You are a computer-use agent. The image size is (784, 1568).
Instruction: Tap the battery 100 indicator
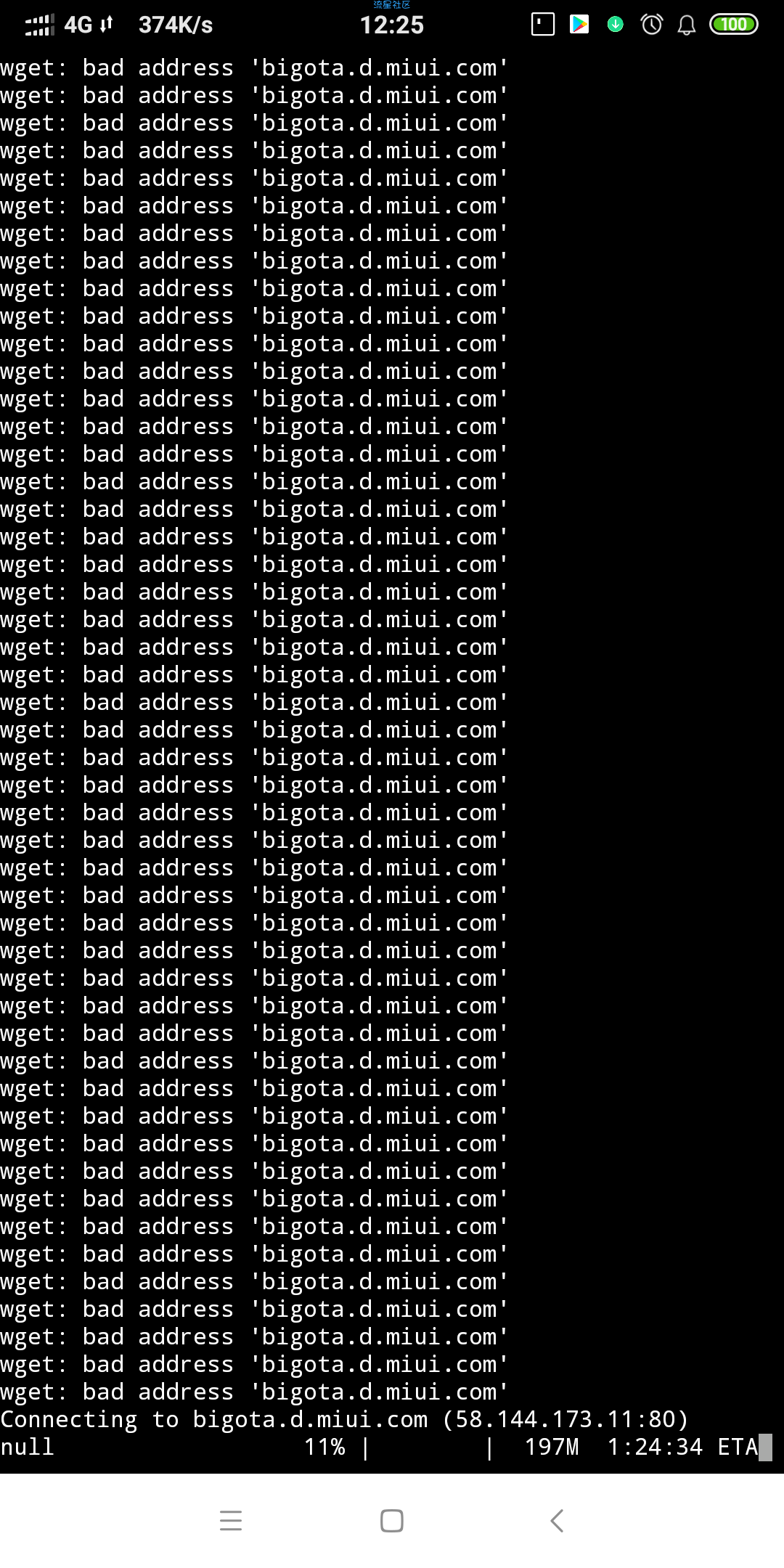coord(734,25)
